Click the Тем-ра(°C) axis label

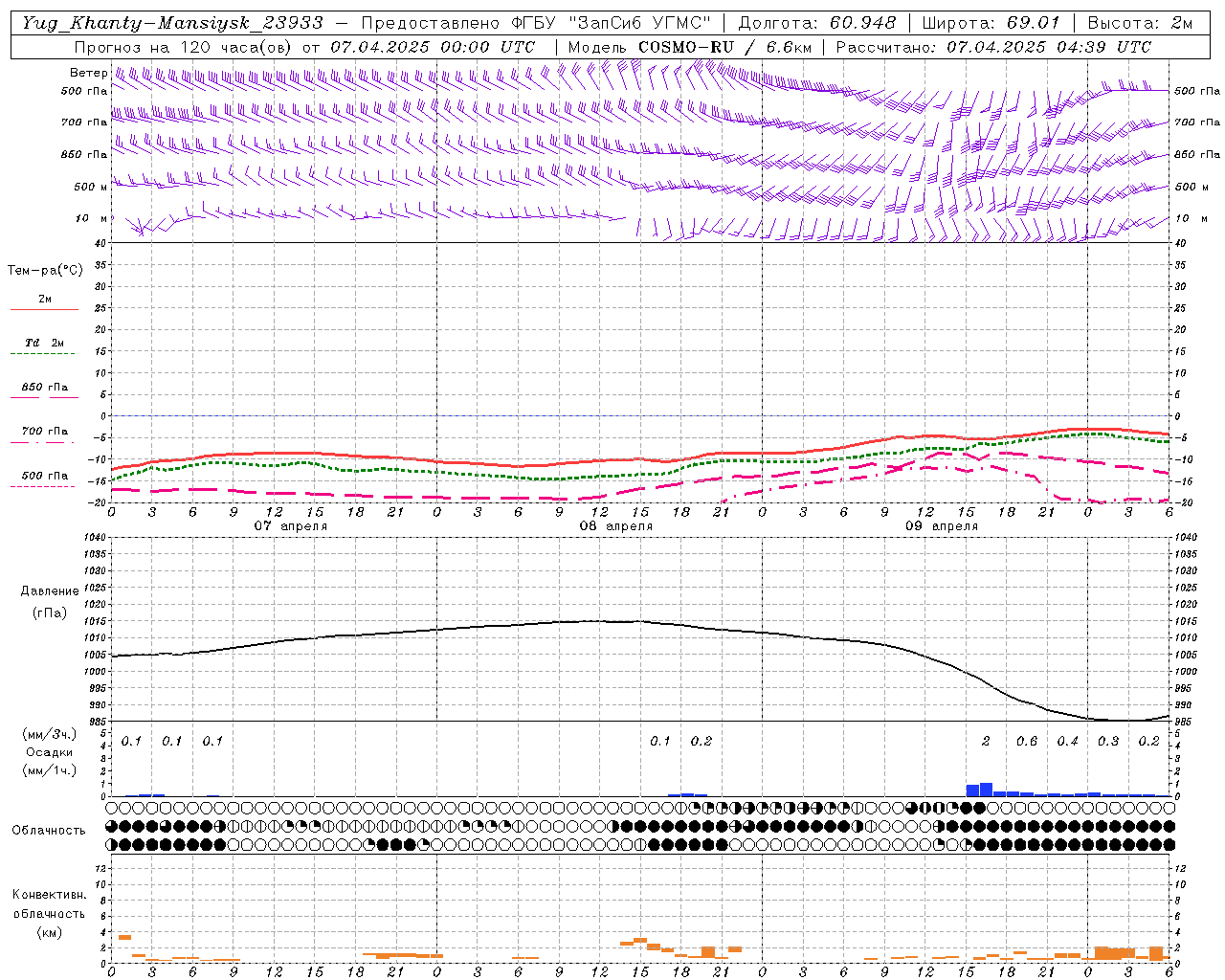tap(45, 270)
